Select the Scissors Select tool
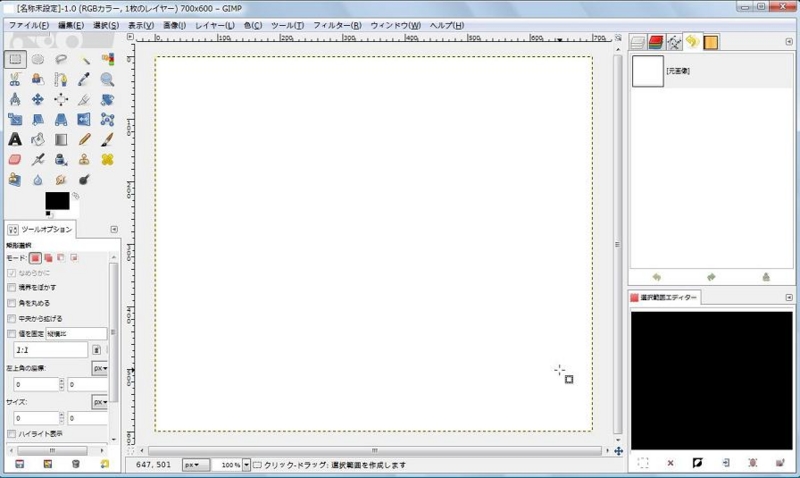This screenshot has width=800, height=478. pos(15,79)
